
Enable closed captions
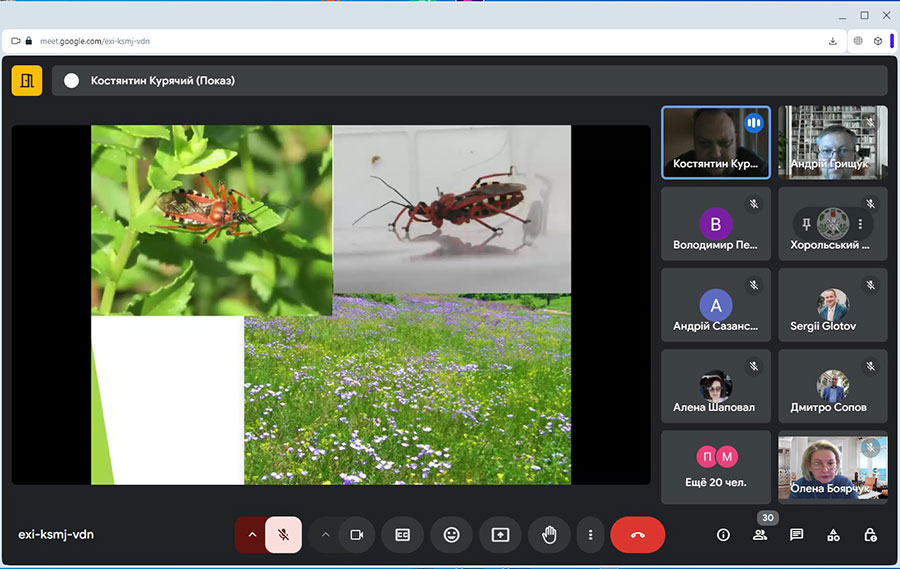point(403,535)
